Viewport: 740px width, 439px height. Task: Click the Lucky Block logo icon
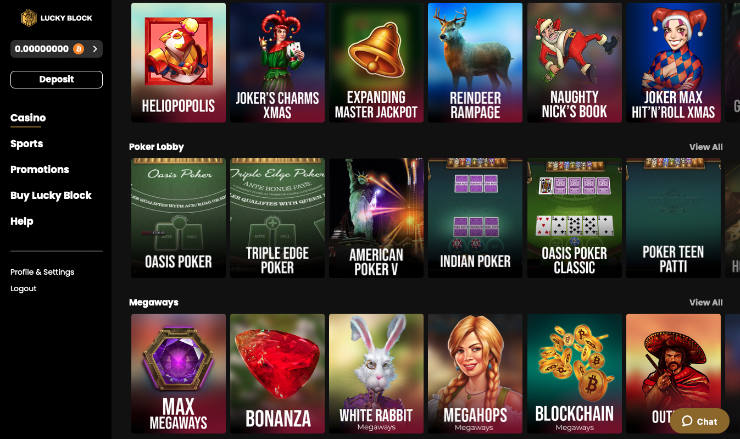(x=29, y=18)
